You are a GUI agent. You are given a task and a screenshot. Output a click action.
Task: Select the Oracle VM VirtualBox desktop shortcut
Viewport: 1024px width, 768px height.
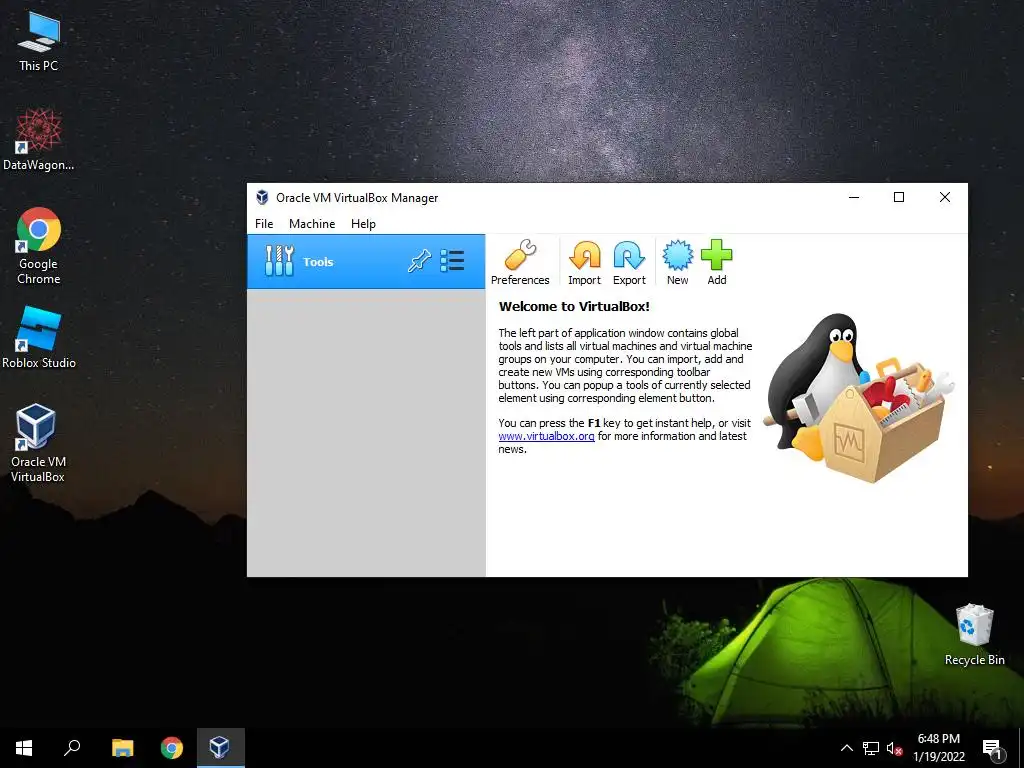[38, 443]
